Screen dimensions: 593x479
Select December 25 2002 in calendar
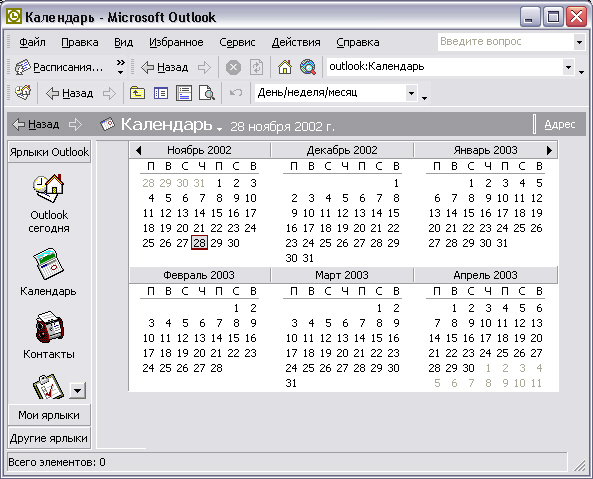point(325,243)
